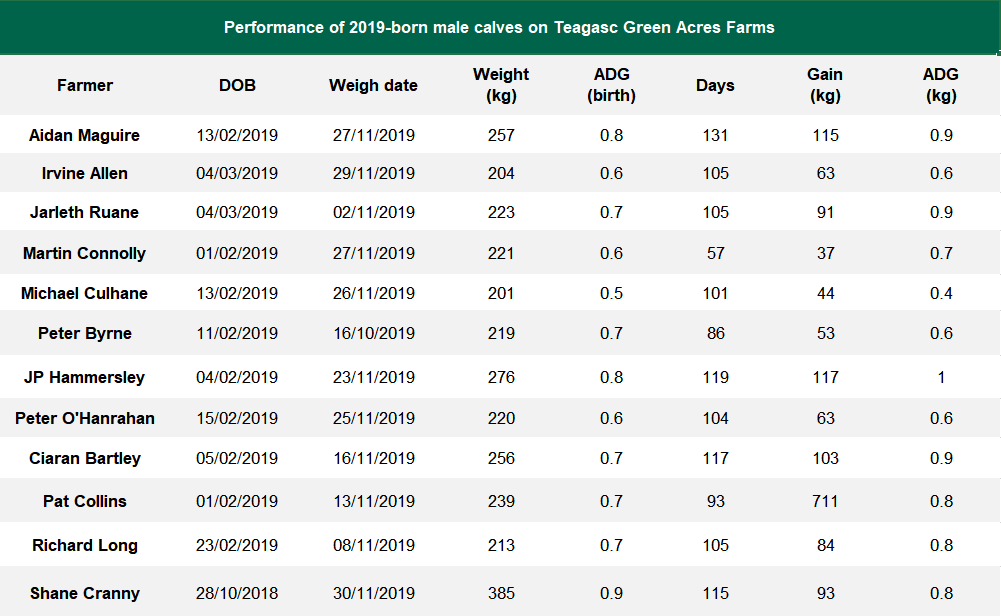Viewport: 1001px width, 616px height.
Task: Click Richard Long's DOB 23/02/2019
Action: click(237, 545)
